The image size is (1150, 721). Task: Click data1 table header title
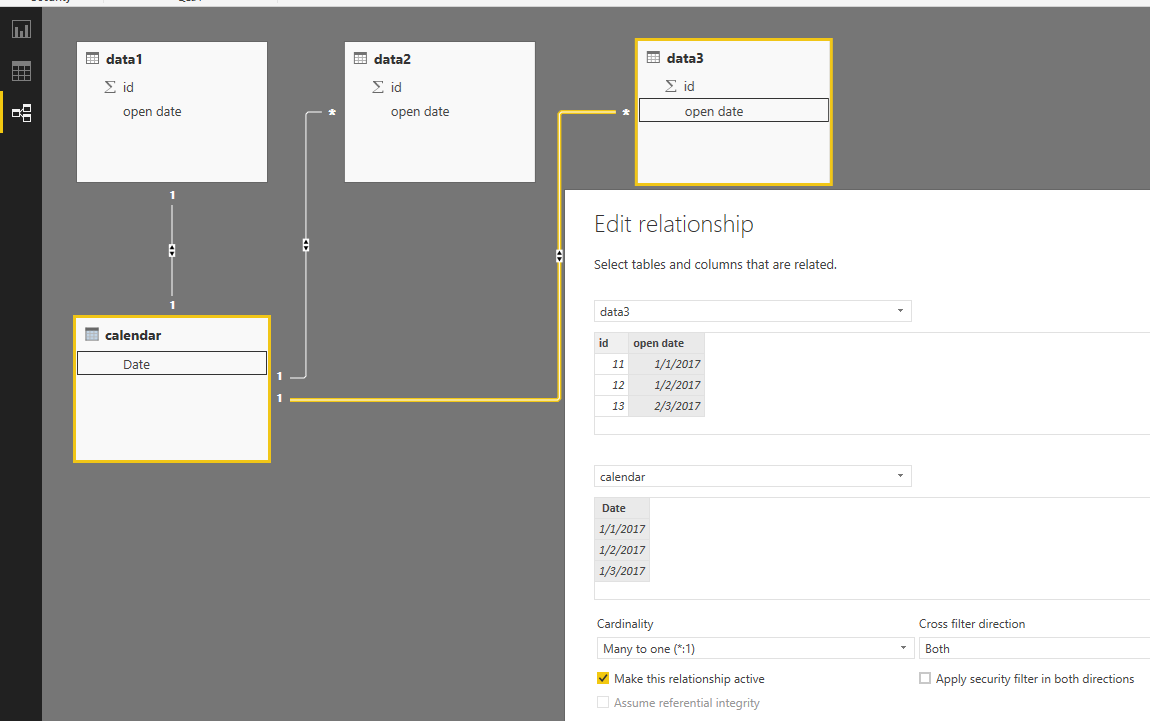pyautogui.click(x=124, y=59)
